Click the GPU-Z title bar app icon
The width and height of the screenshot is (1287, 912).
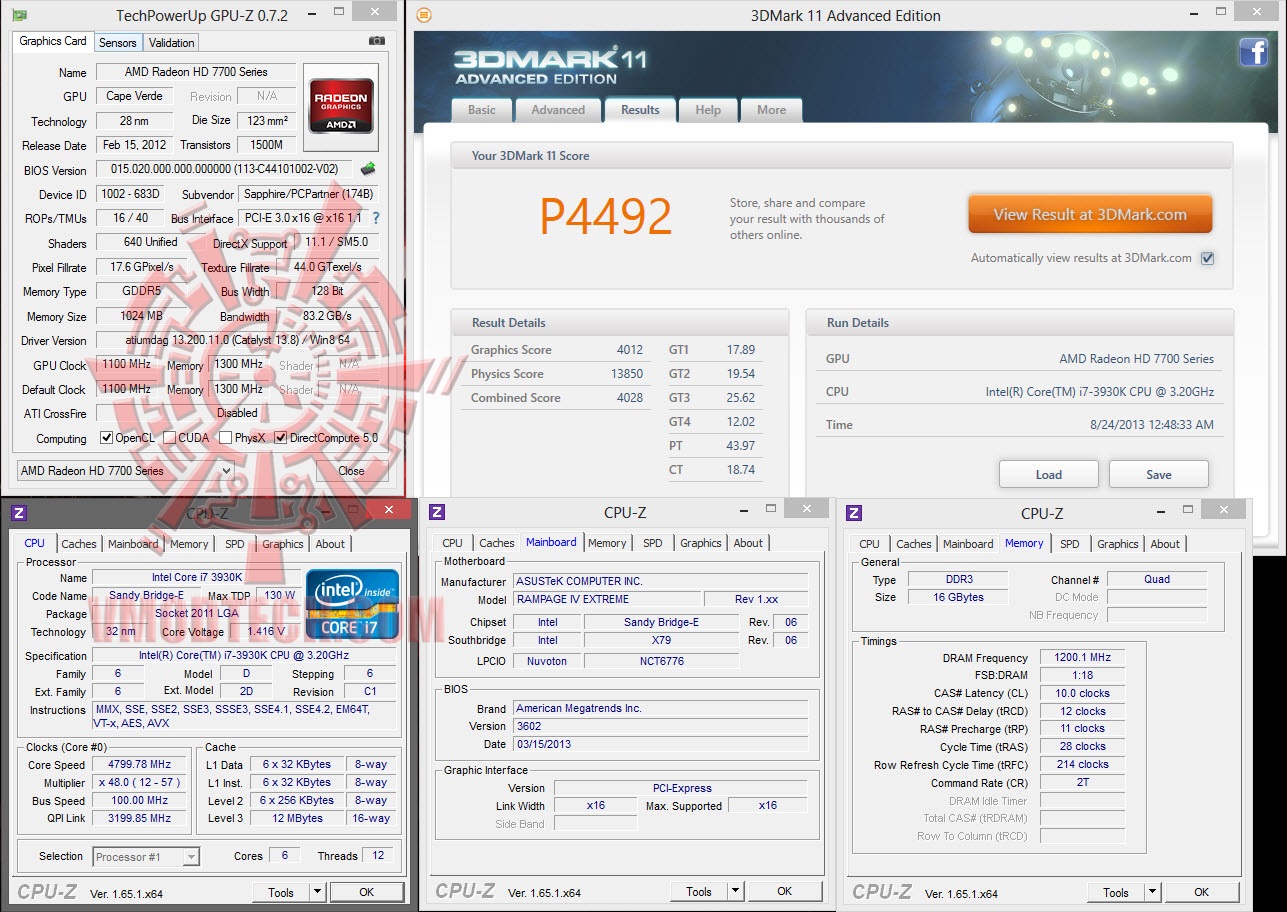(x=19, y=15)
